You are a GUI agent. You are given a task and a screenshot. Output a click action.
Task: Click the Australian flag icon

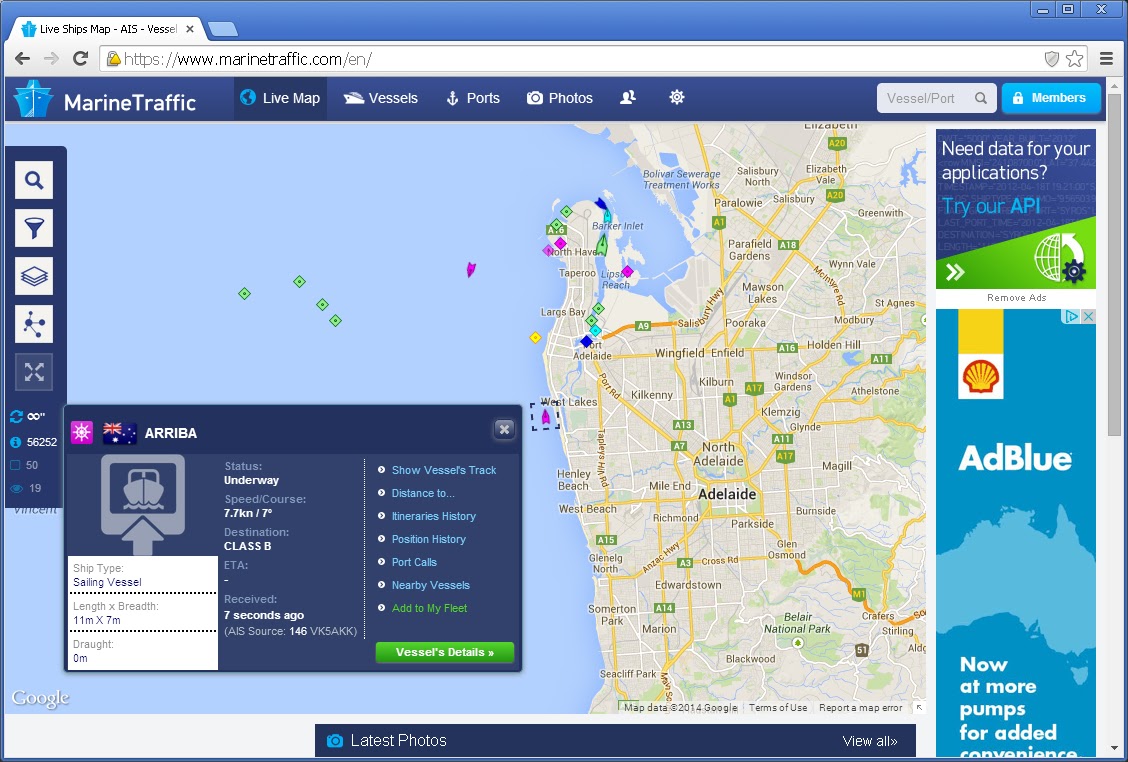(x=119, y=433)
